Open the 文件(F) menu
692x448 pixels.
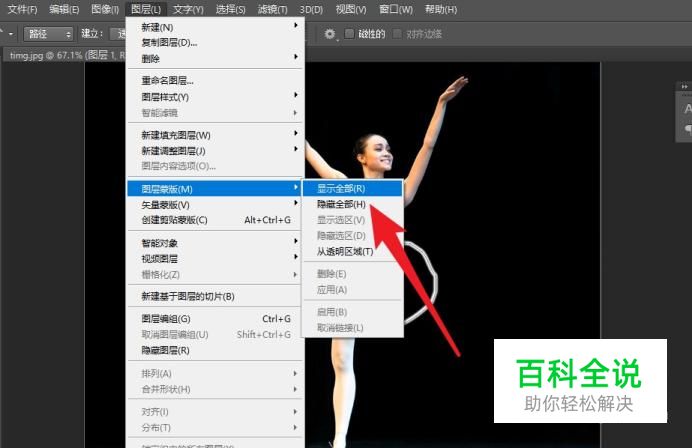pos(22,9)
